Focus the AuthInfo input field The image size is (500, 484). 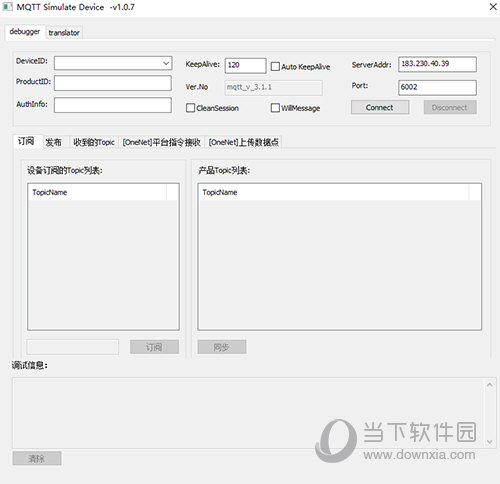113,105
